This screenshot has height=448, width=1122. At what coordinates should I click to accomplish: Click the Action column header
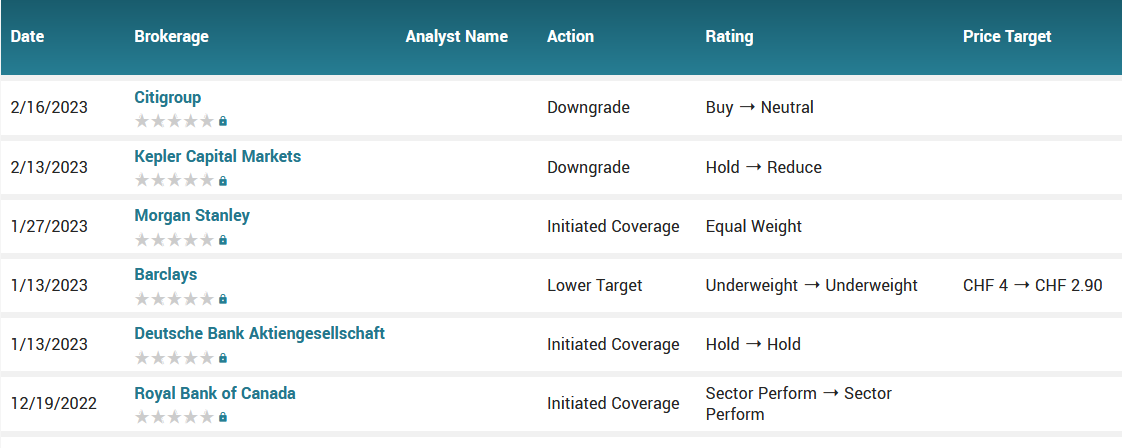[x=570, y=36]
